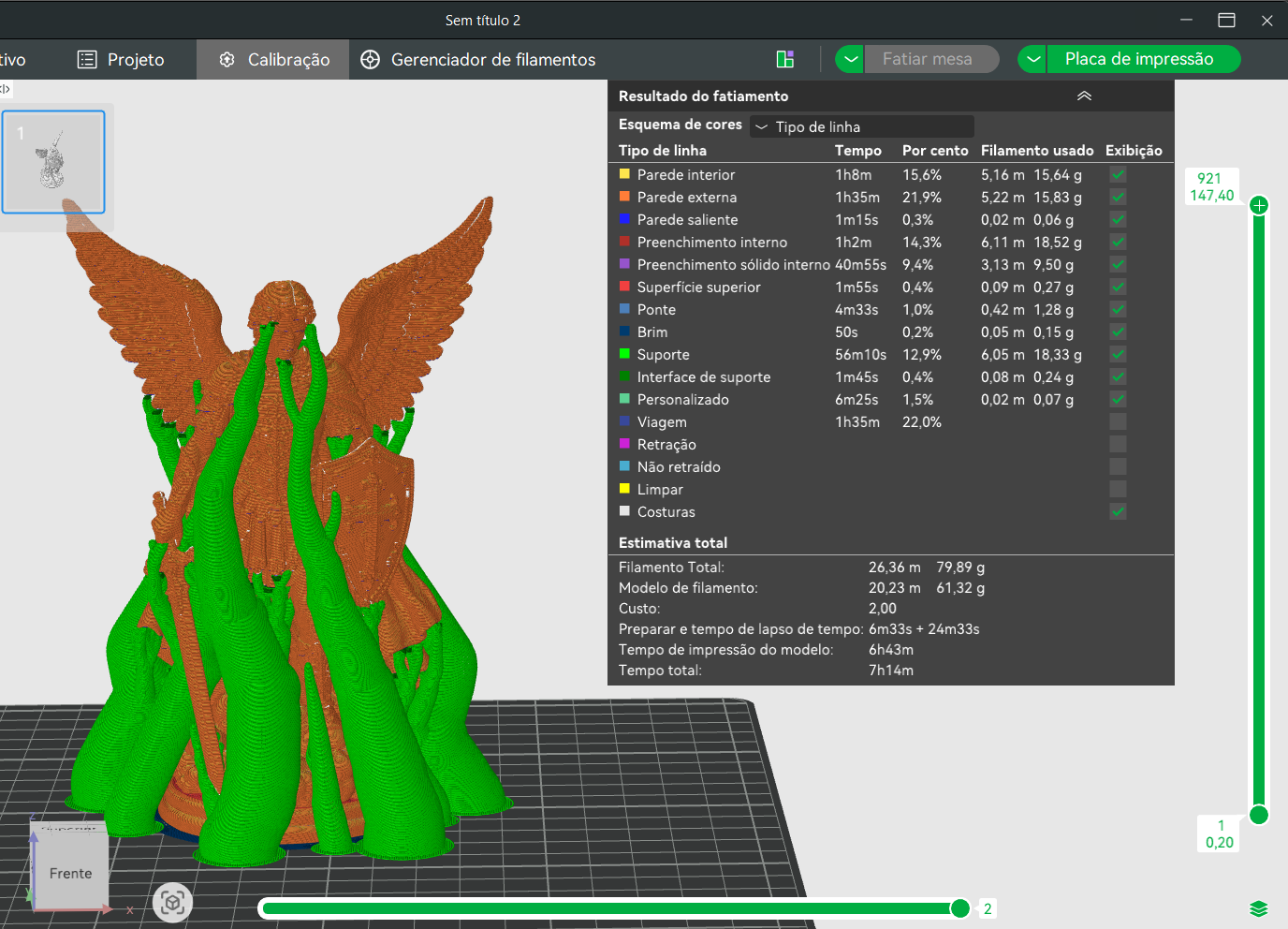Click the perspective view cube icon
Viewport: 1288px width, 929px height.
point(172,903)
